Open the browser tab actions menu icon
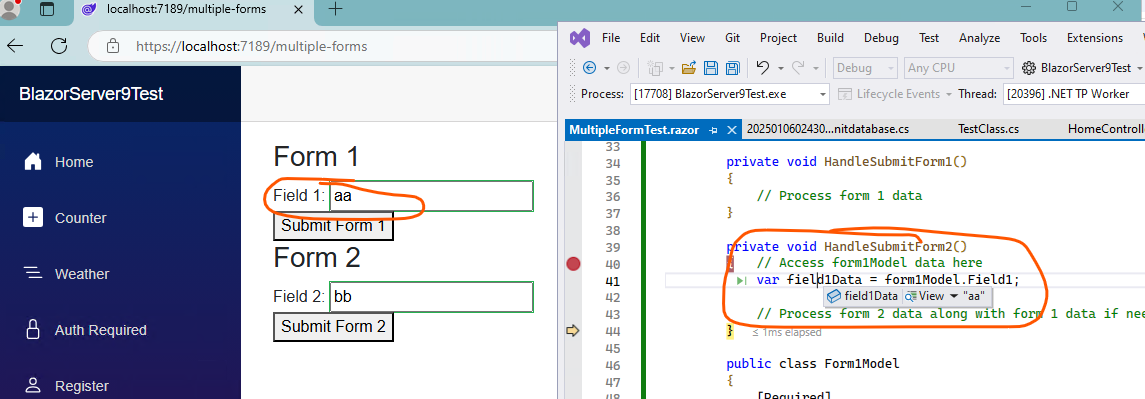 47,10
